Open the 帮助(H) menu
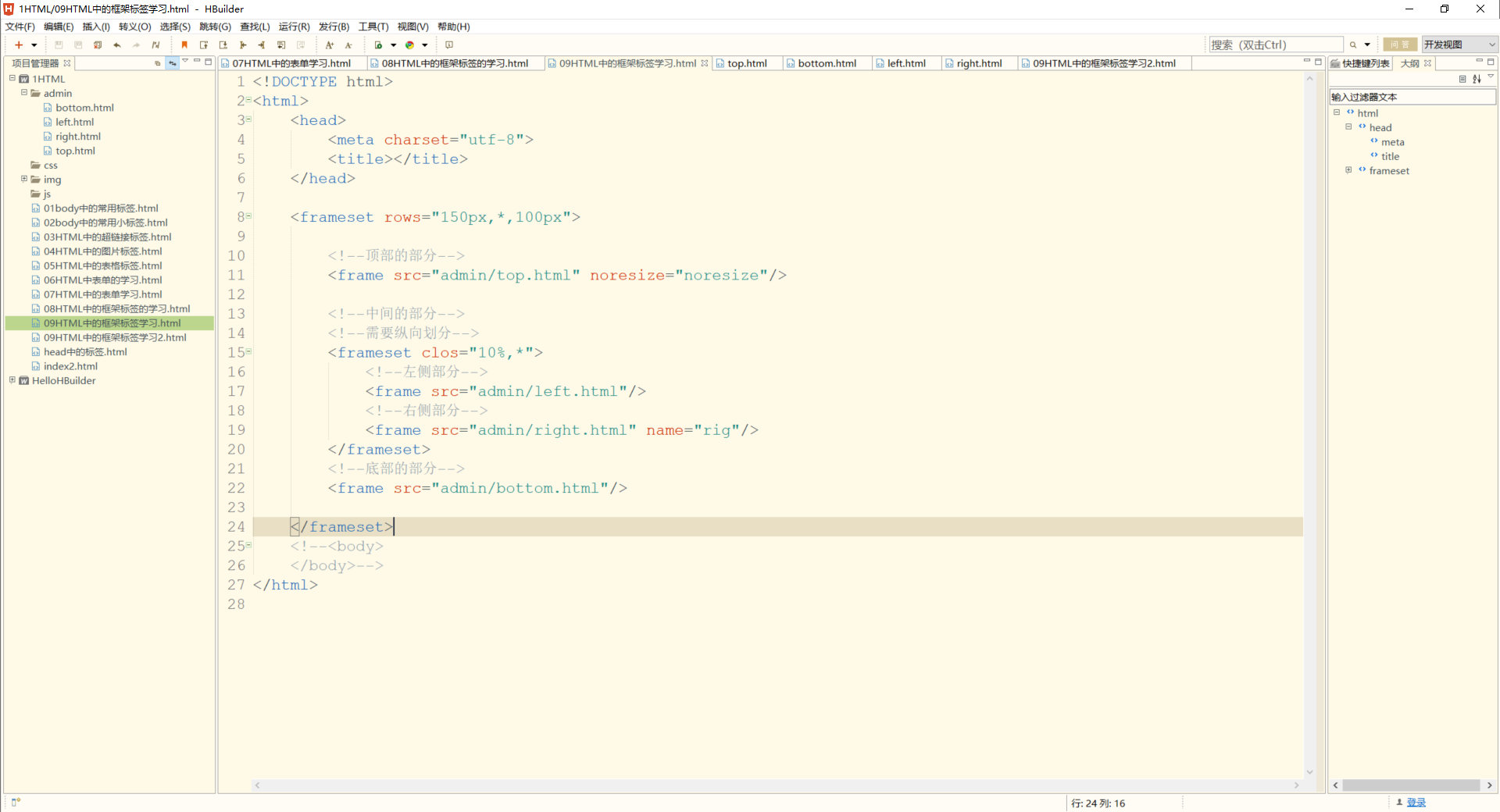Viewport: 1500px width, 812px height. [454, 27]
